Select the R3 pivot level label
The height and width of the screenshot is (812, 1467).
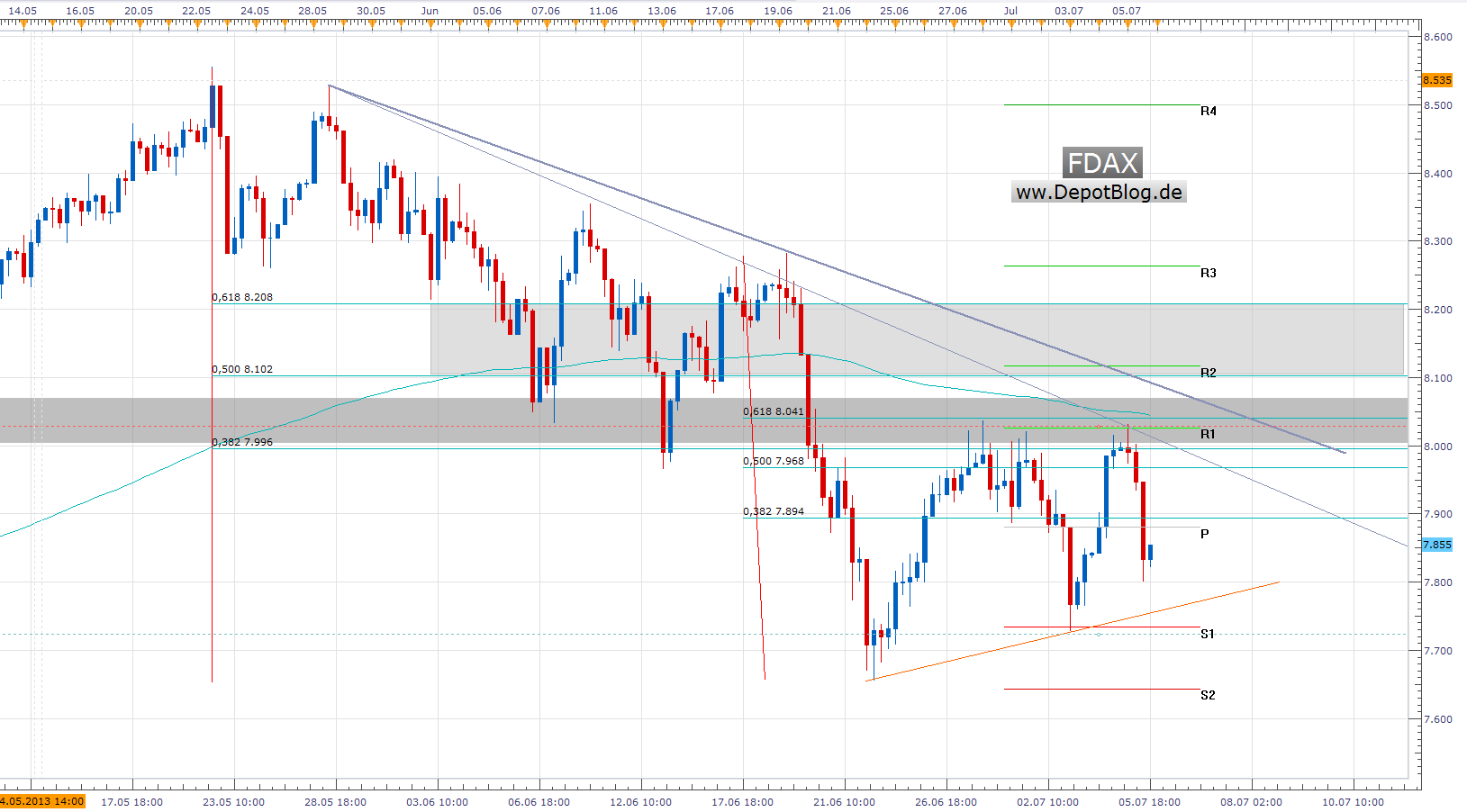click(x=1208, y=273)
